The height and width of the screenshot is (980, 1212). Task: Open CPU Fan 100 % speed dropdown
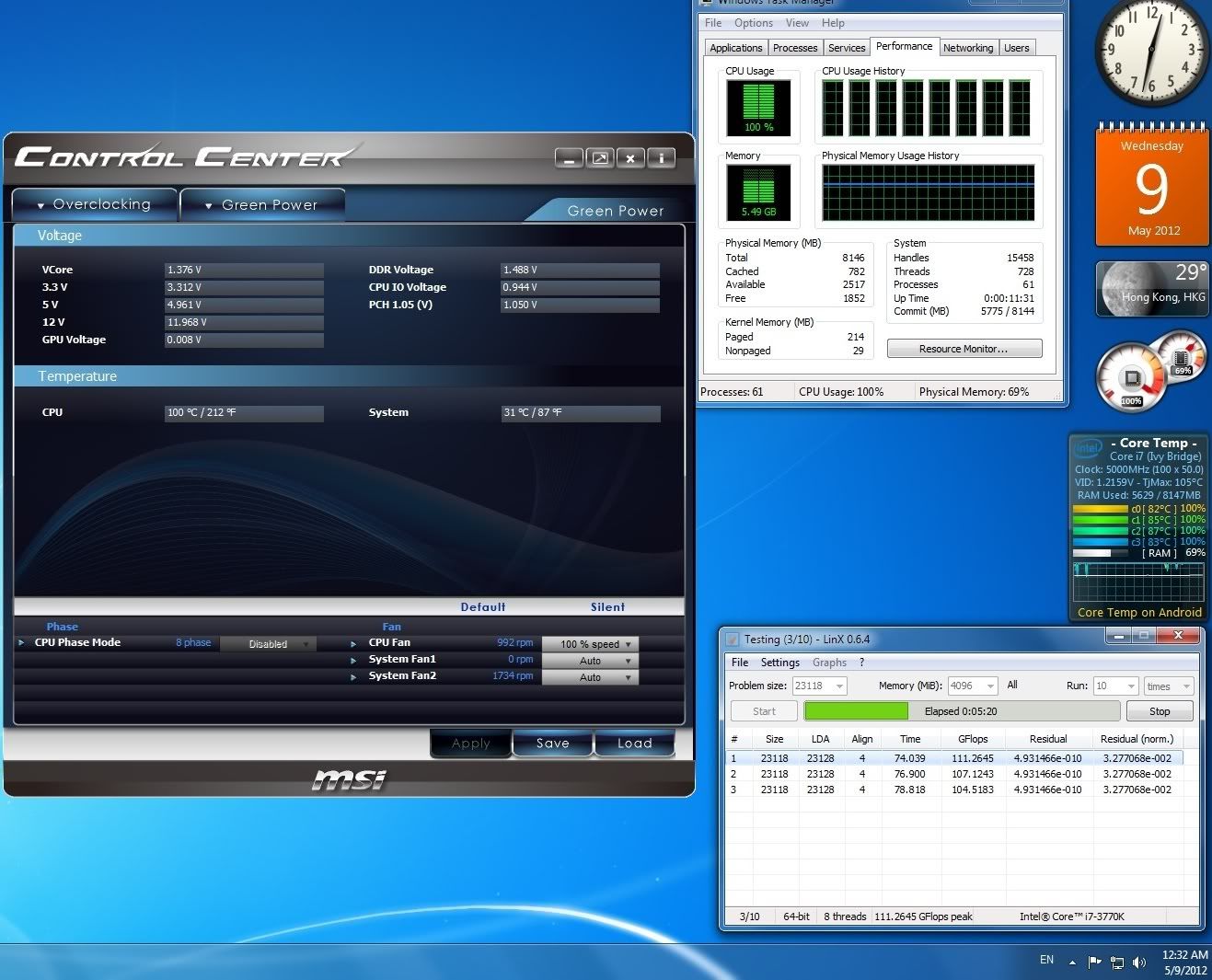pos(590,644)
